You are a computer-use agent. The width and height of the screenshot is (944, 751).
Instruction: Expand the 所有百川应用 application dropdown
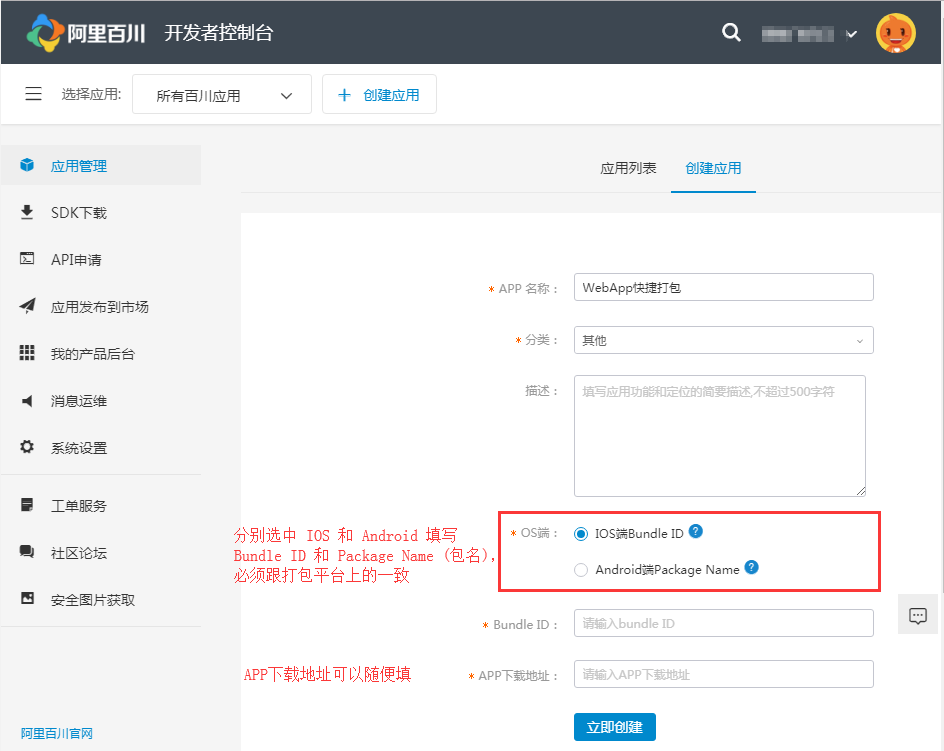[222, 95]
